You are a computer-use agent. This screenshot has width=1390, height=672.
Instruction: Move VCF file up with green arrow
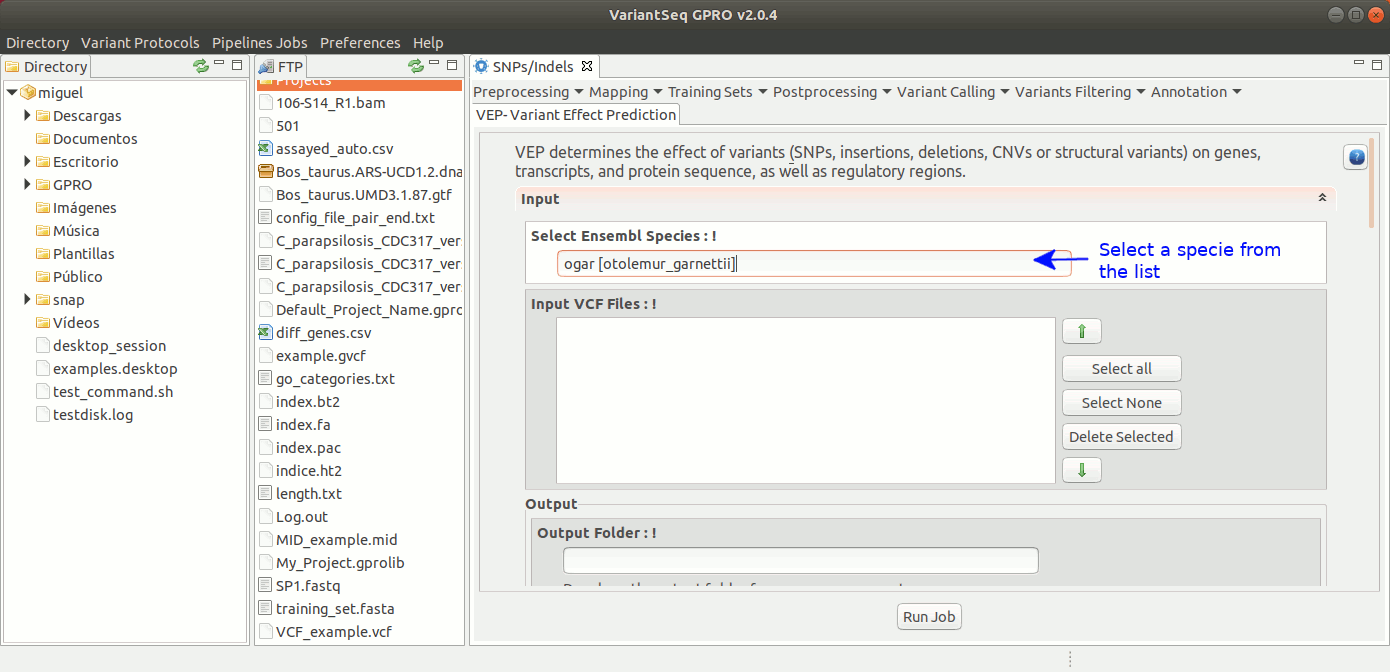[x=1081, y=332]
